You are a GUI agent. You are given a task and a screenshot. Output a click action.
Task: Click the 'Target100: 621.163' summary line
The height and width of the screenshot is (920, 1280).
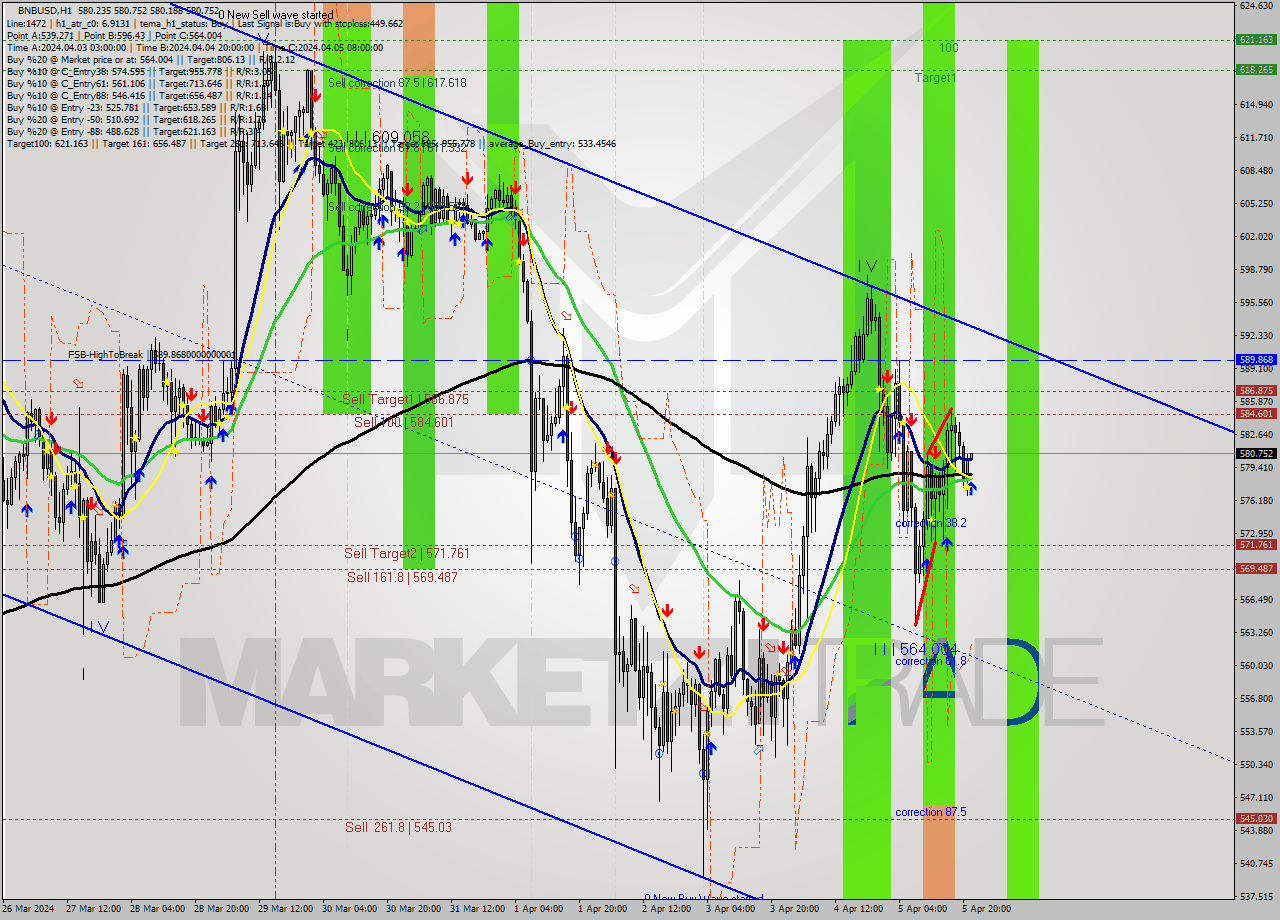pyautogui.click(x=310, y=143)
